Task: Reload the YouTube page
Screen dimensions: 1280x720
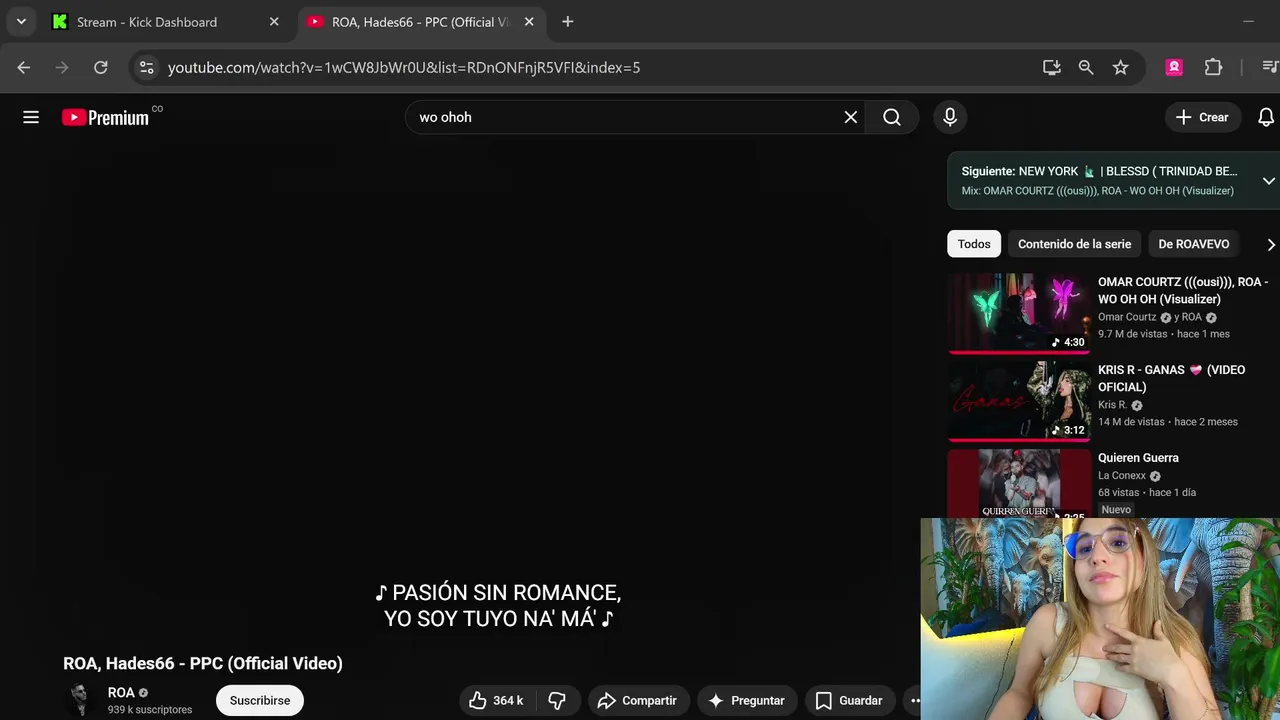Action: coord(100,67)
